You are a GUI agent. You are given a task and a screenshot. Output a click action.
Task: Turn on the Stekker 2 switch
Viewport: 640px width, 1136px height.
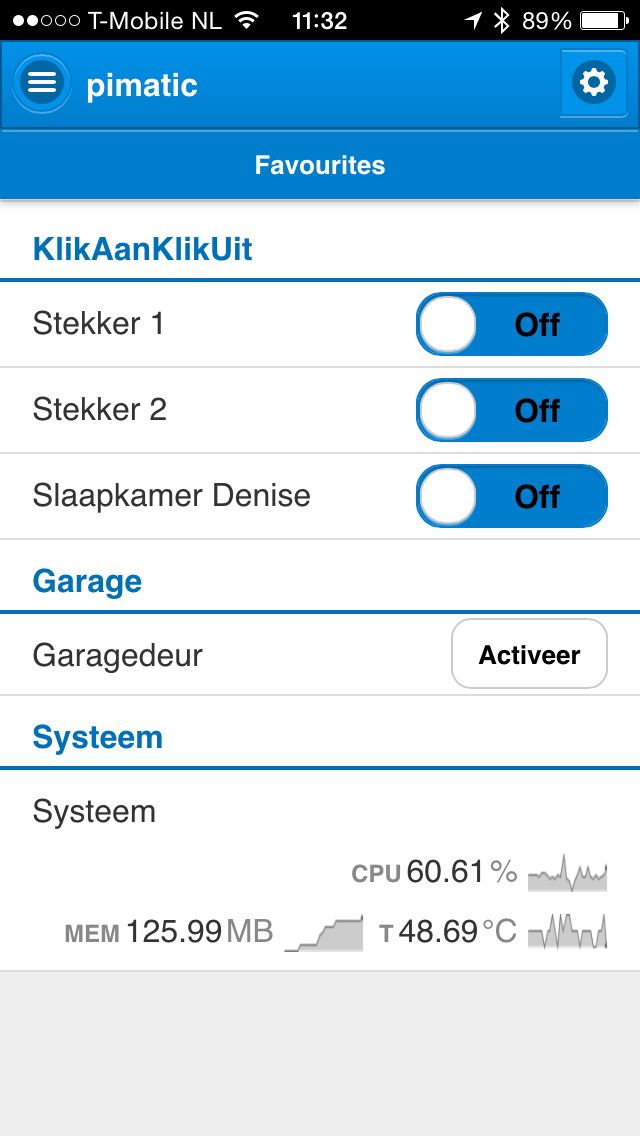pos(511,410)
